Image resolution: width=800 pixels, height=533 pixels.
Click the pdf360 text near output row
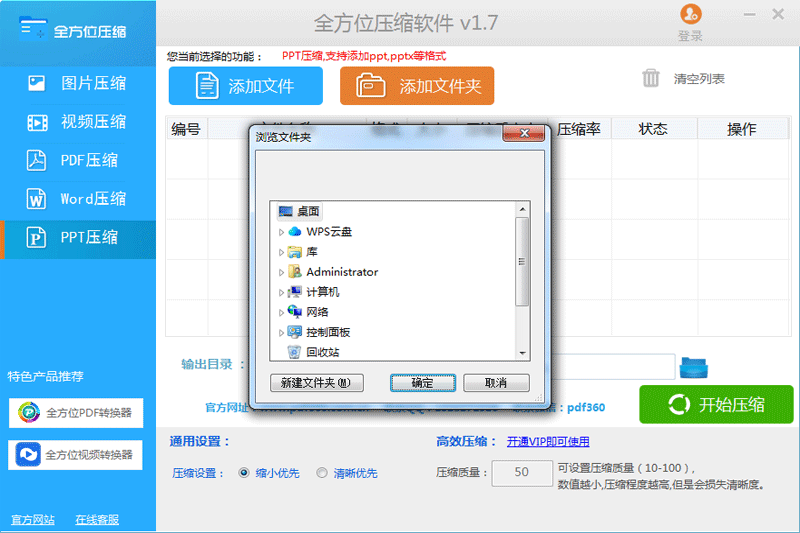(586, 408)
